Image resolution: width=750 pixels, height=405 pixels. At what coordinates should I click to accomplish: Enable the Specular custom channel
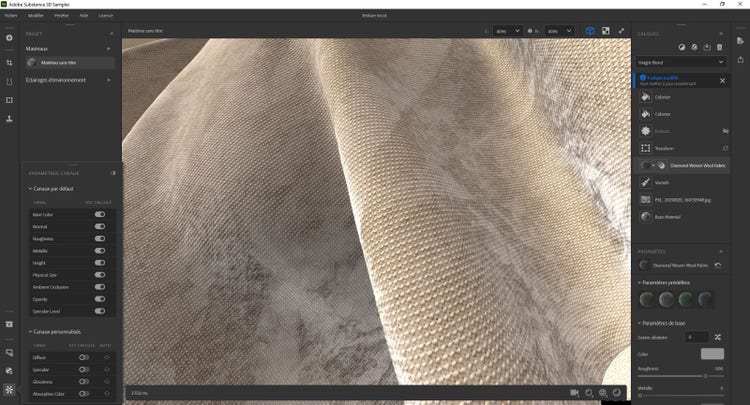click(x=84, y=370)
